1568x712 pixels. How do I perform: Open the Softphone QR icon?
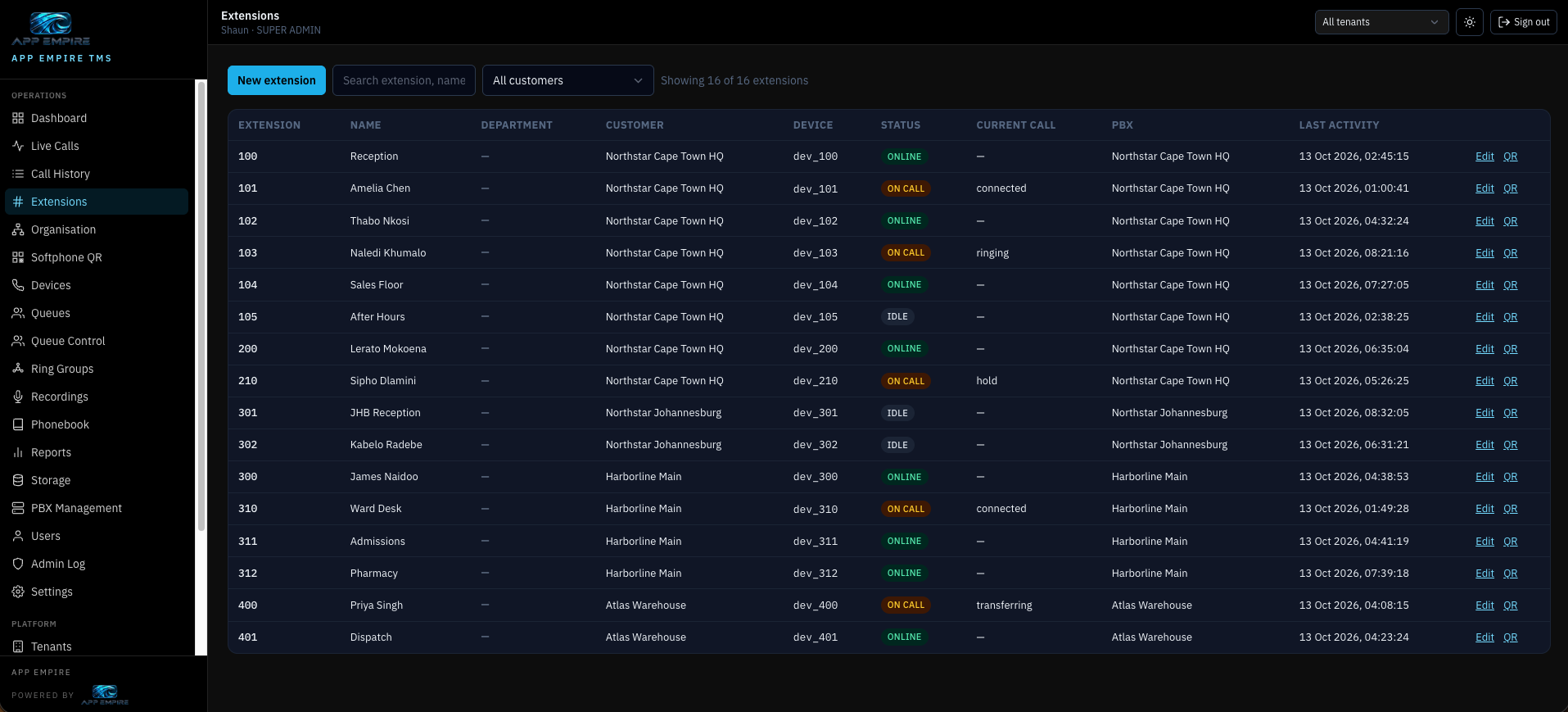pyautogui.click(x=18, y=257)
